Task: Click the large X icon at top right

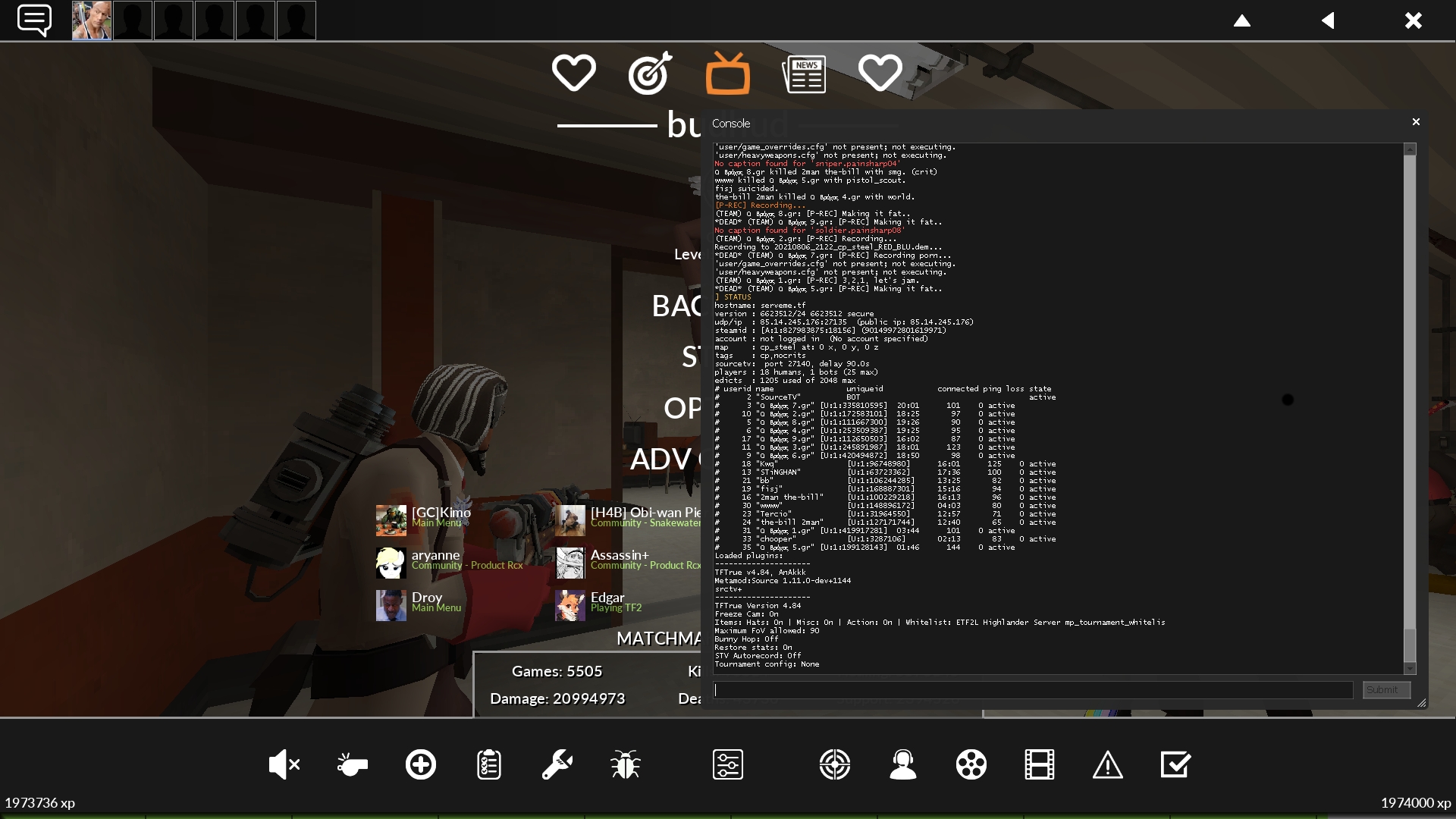Action: click(1414, 20)
